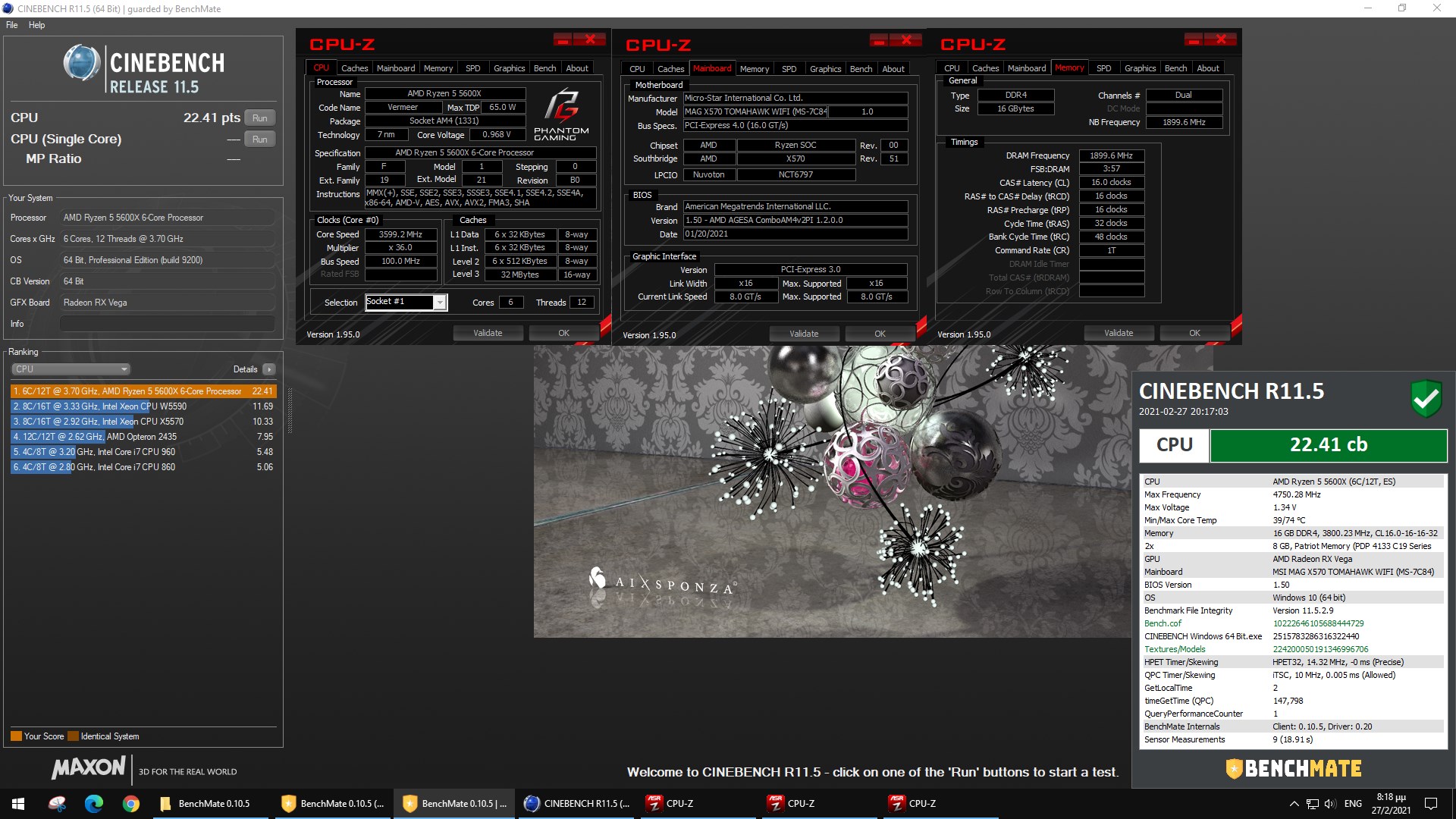Image resolution: width=1456 pixels, height=819 pixels.
Task: Click the green 22.41 cb score bar
Action: 1328,445
